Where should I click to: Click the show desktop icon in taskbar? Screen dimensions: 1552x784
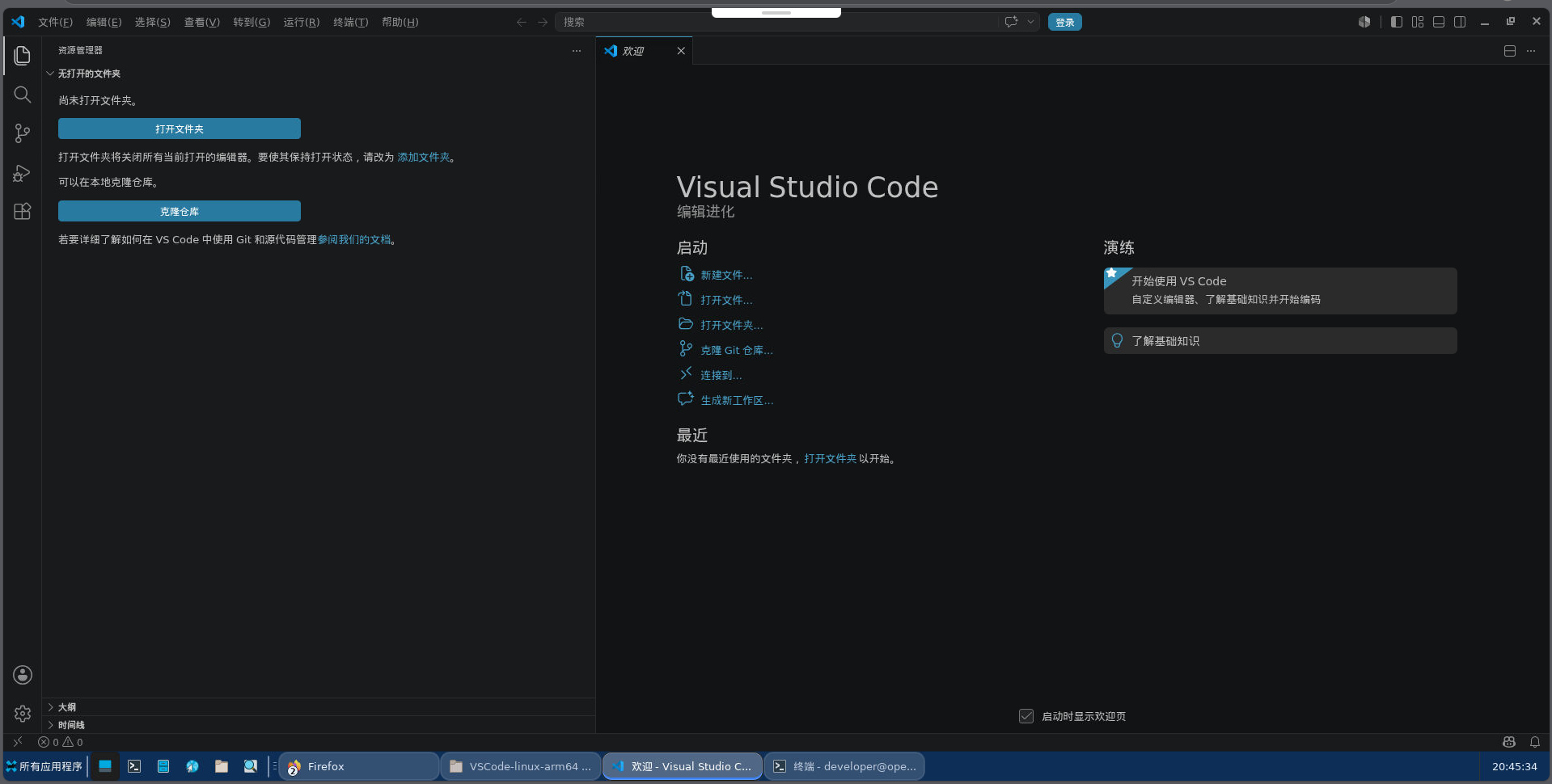(x=105, y=766)
